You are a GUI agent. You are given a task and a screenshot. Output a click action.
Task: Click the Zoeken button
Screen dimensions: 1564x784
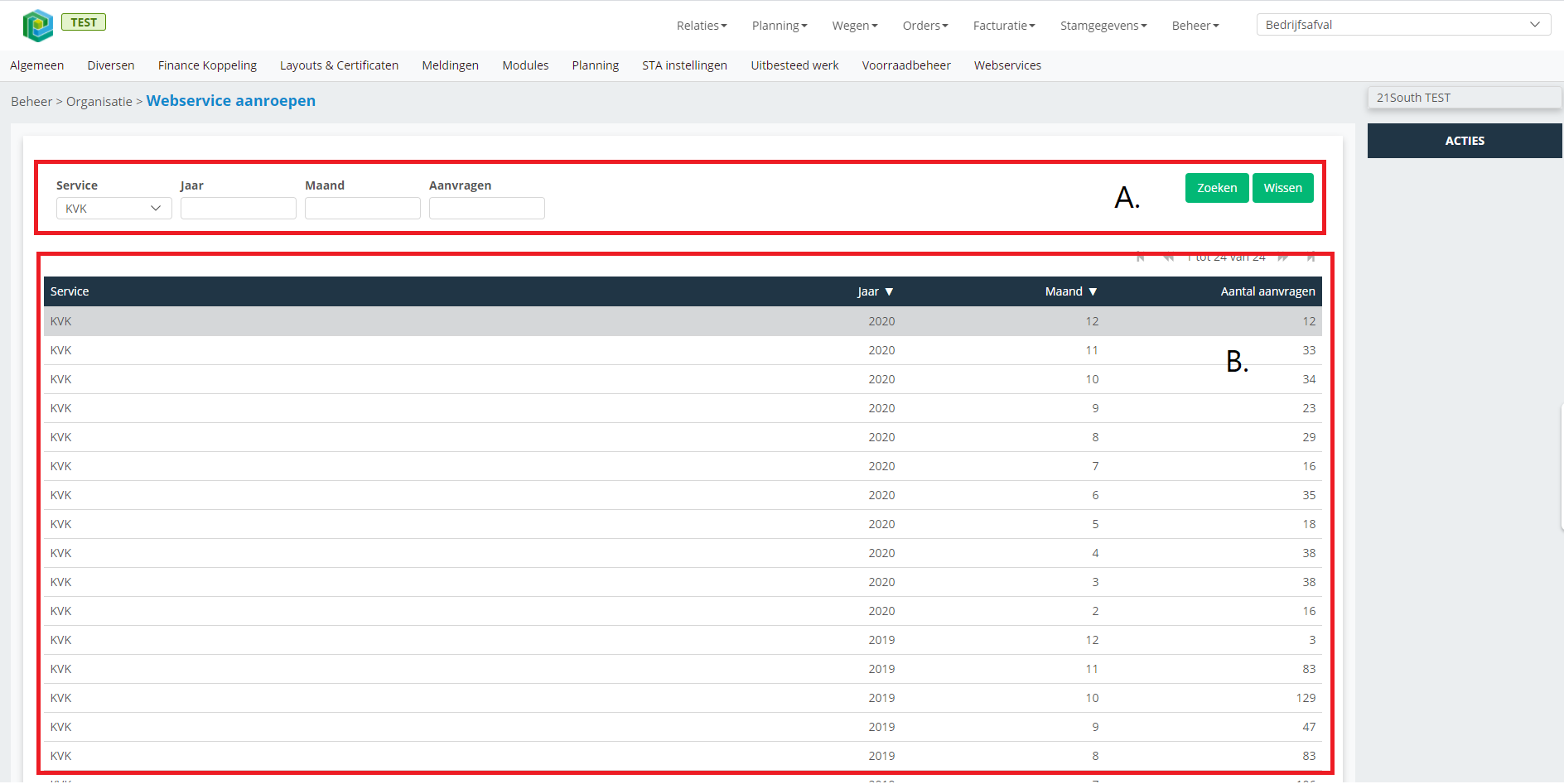pos(1217,188)
